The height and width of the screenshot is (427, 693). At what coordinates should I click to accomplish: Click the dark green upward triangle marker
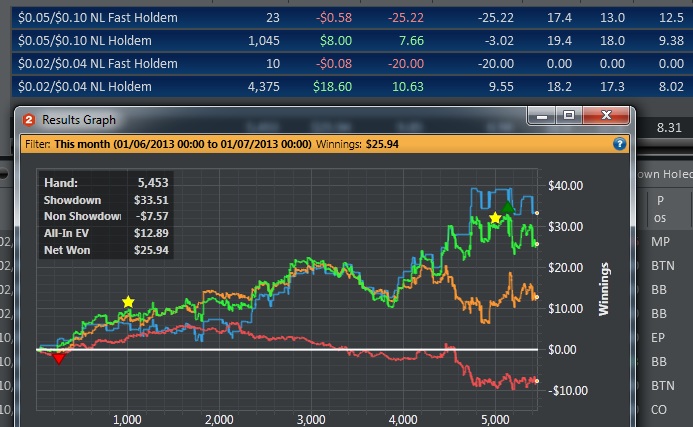tap(508, 207)
